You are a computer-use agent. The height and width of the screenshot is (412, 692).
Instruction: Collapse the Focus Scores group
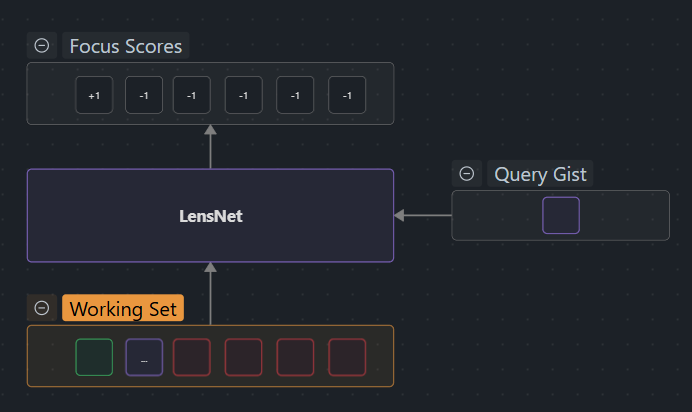coord(41,46)
